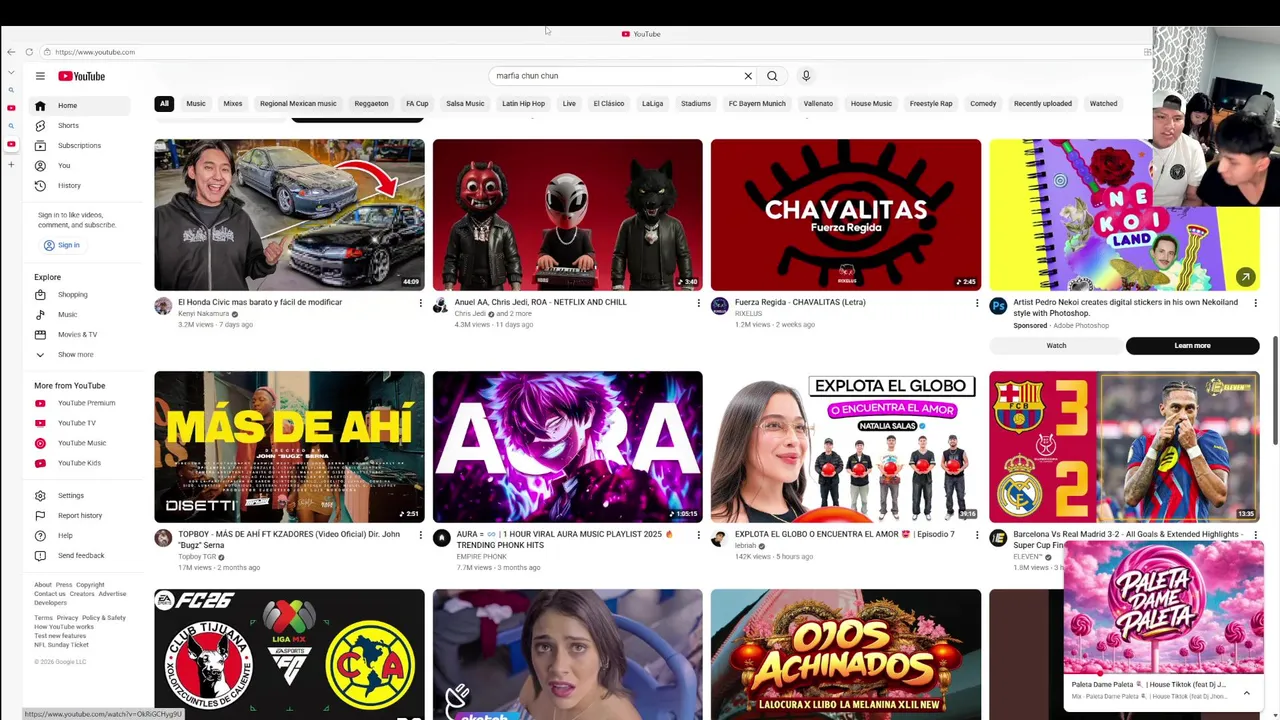Screen dimensions: 1280x720
Task: Open the You section
Action: pyautogui.click(x=80, y=165)
